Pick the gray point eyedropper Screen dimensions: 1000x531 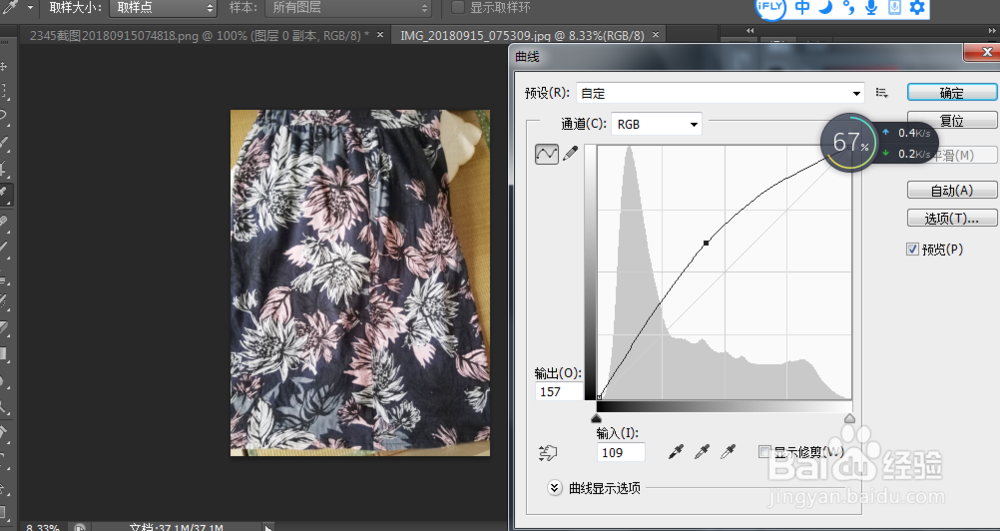[x=702, y=452]
